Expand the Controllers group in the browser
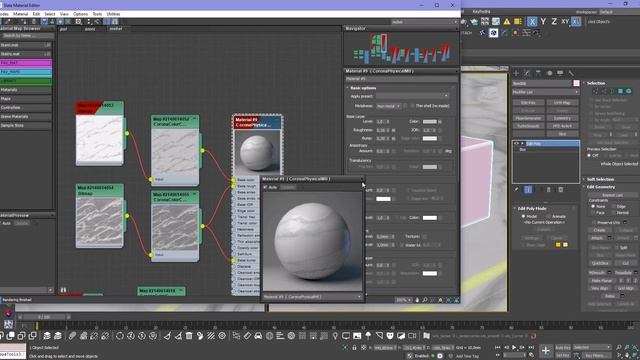640x360 pixels. click(x=26, y=108)
